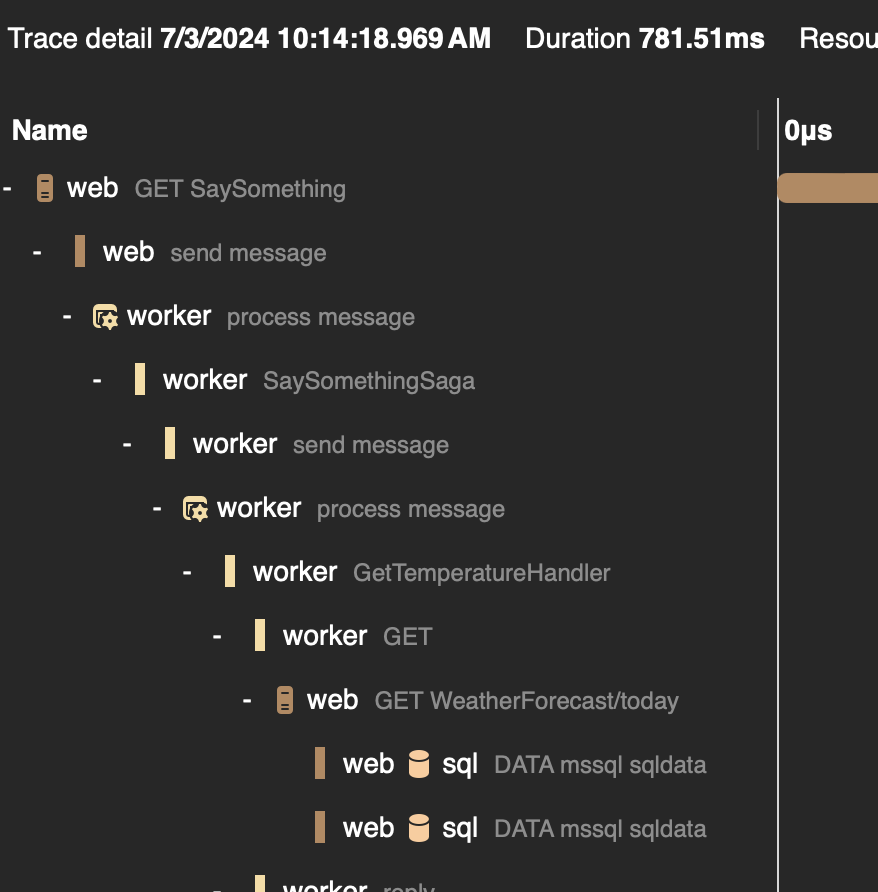The height and width of the screenshot is (892, 878).
Task: Click the trace timestamp '7/3/2024 10:14:18.969 AM'
Action: pyautogui.click(x=325, y=39)
